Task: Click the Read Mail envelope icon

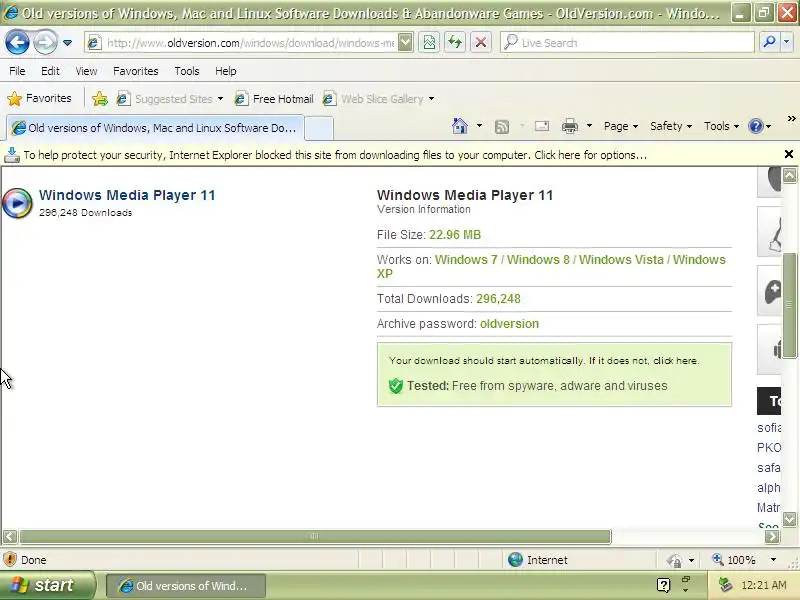Action: tap(542, 126)
